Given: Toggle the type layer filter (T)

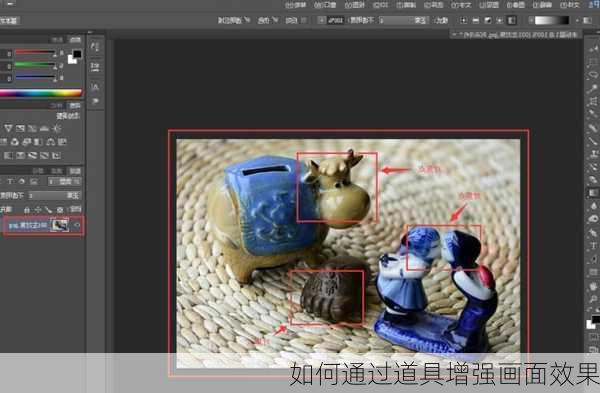Looking at the screenshot, I should 10,181.
